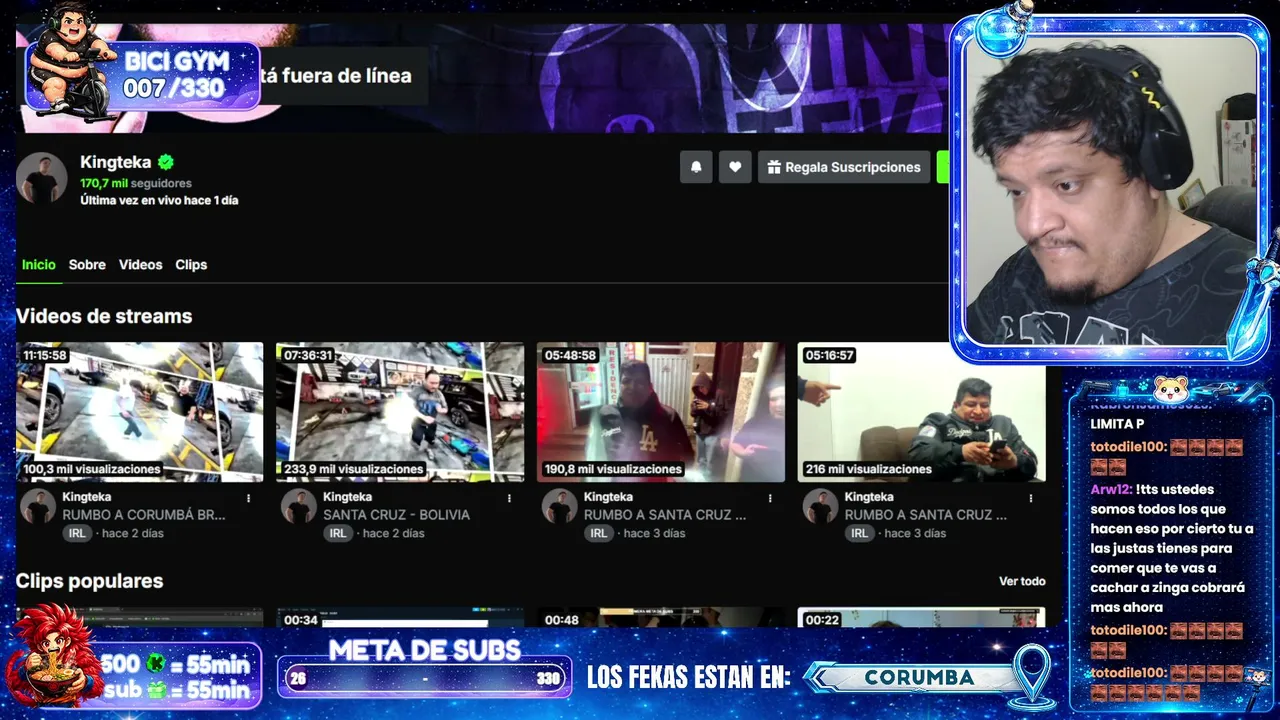Screen dimensions: 1280x720
Task: Click the streamer webcam feed
Action: tap(1110, 190)
